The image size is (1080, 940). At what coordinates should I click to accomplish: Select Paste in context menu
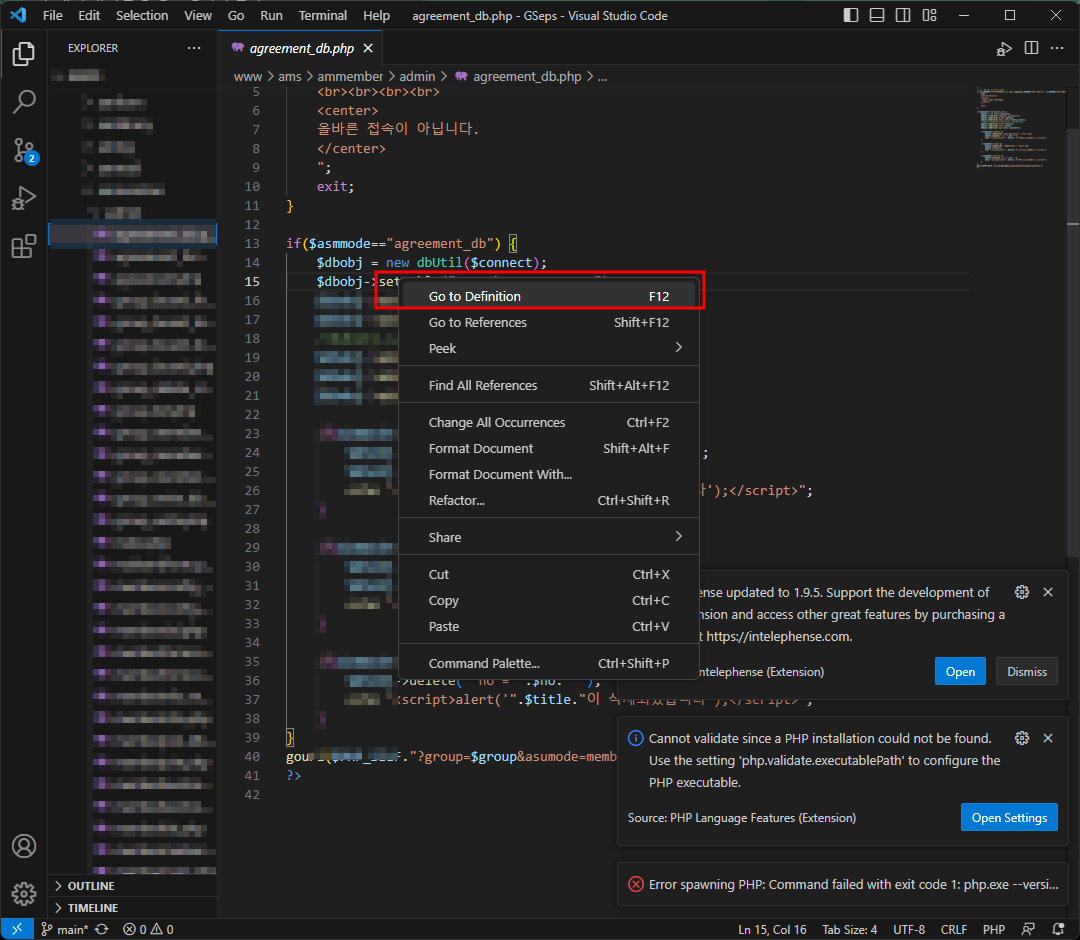coord(549,627)
